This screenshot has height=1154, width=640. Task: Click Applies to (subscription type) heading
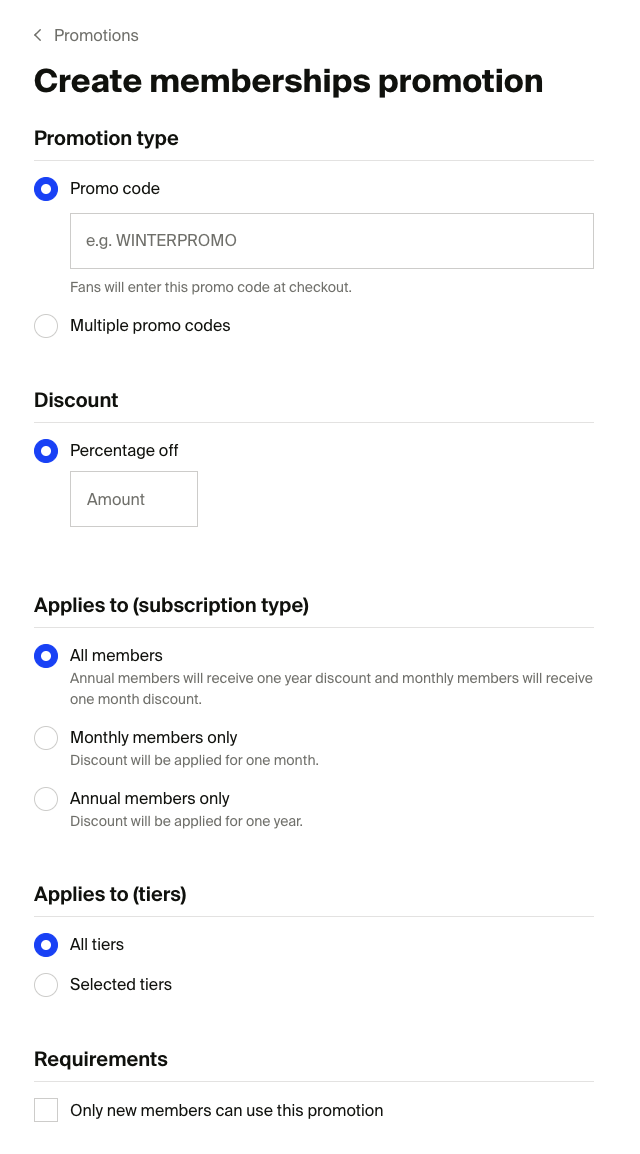point(171,605)
